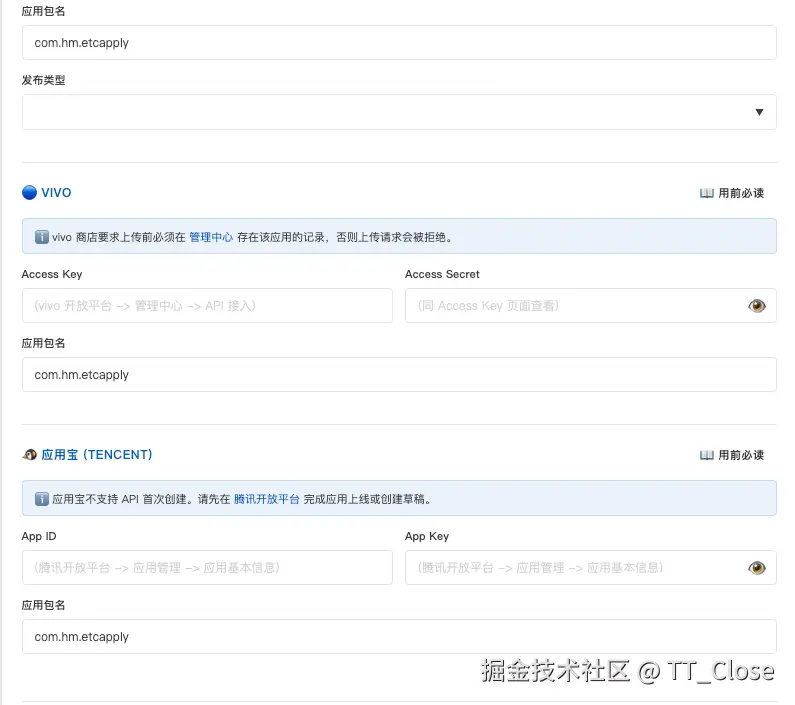Reveal App Key with eye icon
The height and width of the screenshot is (705, 795).
click(756, 568)
